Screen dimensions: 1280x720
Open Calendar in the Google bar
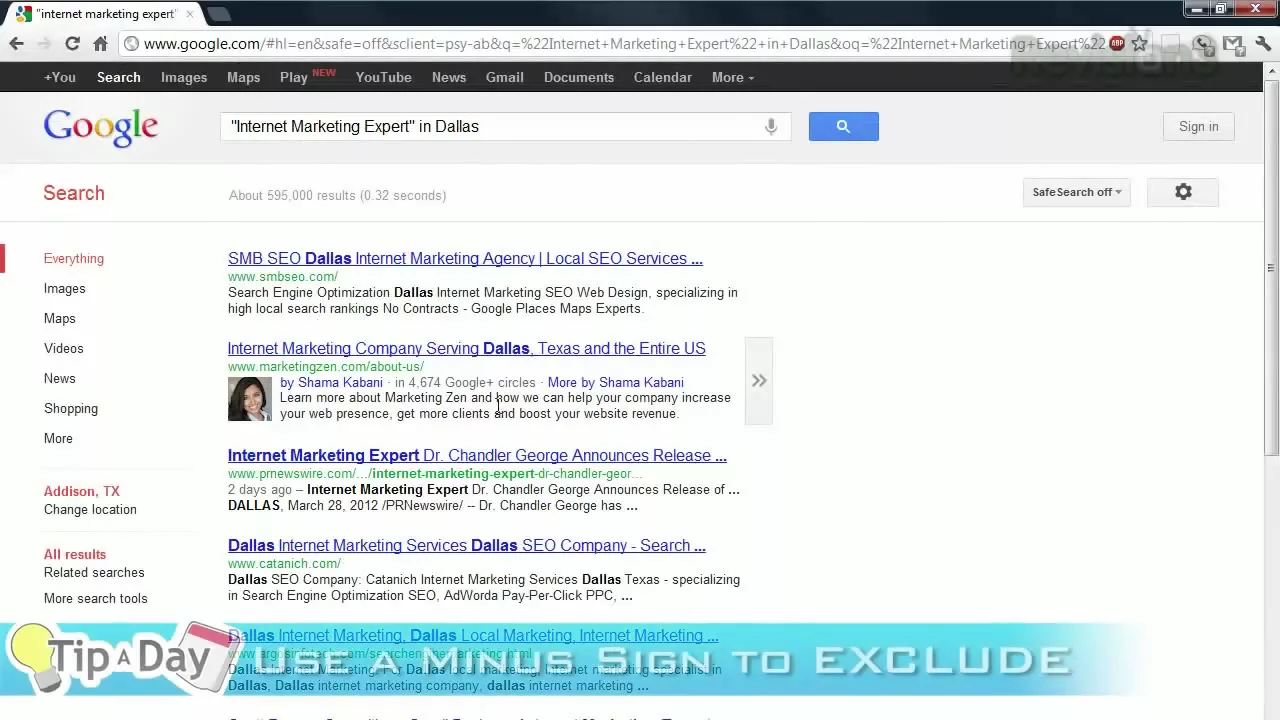click(x=662, y=77)
